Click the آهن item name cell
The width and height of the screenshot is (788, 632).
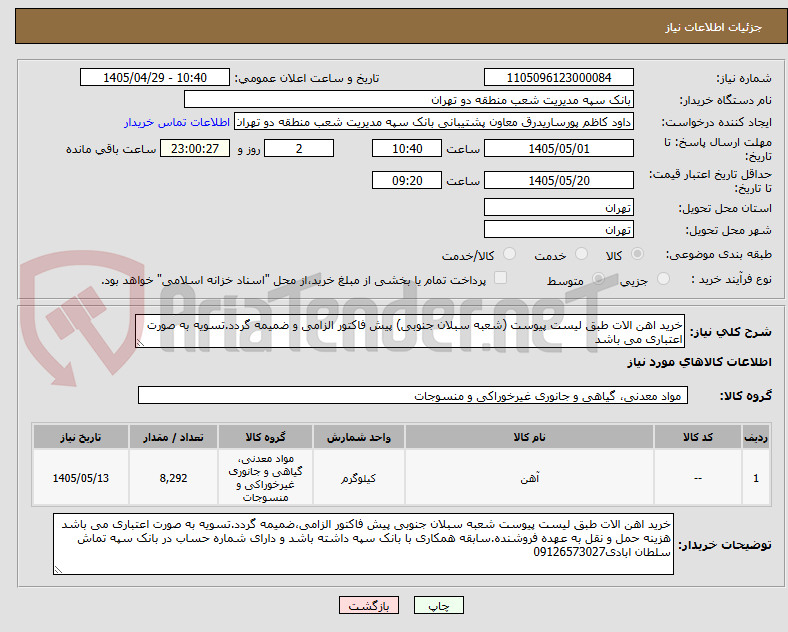(529, 478)
